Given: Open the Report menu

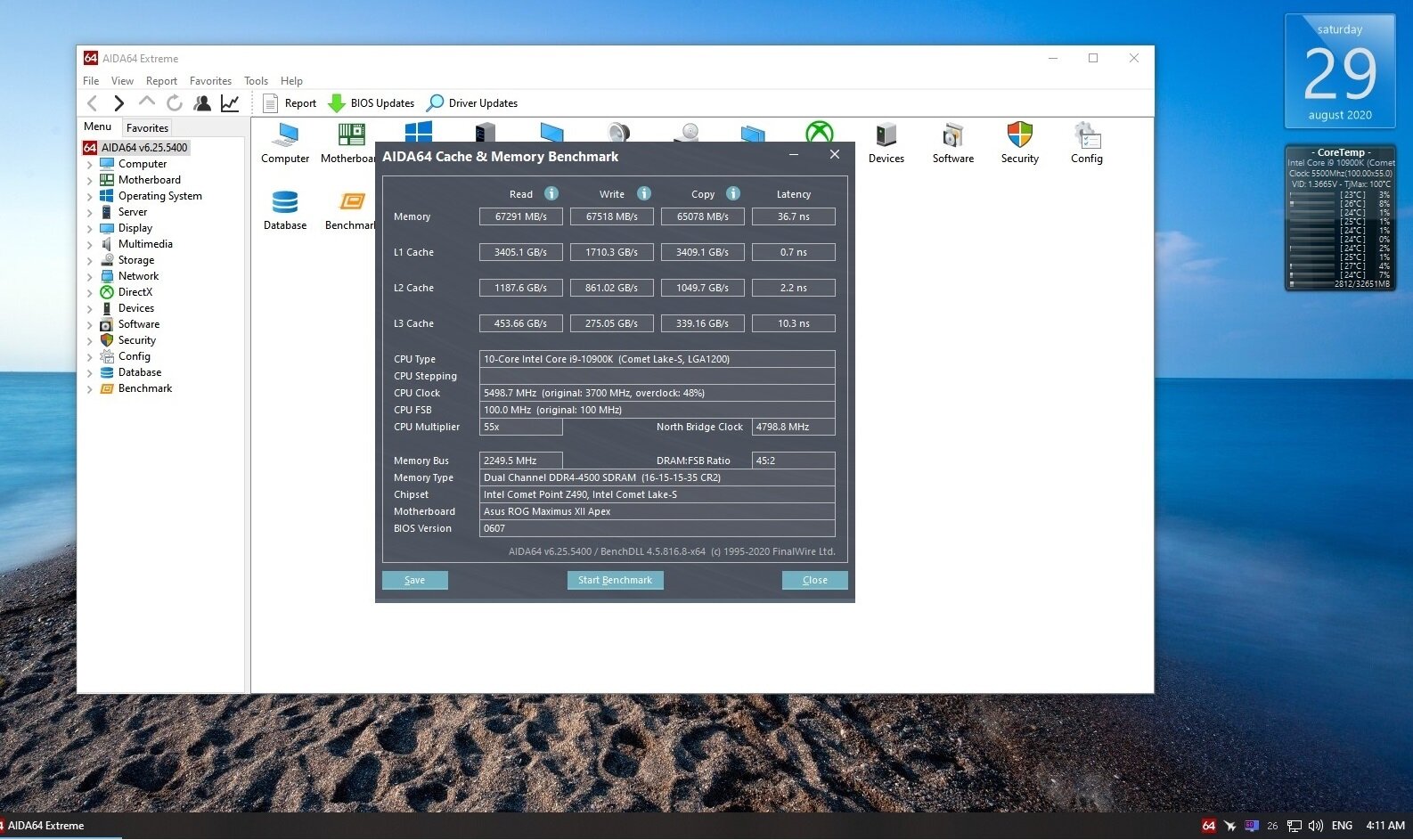Looking at the screenshot, I should pos(161,81).
